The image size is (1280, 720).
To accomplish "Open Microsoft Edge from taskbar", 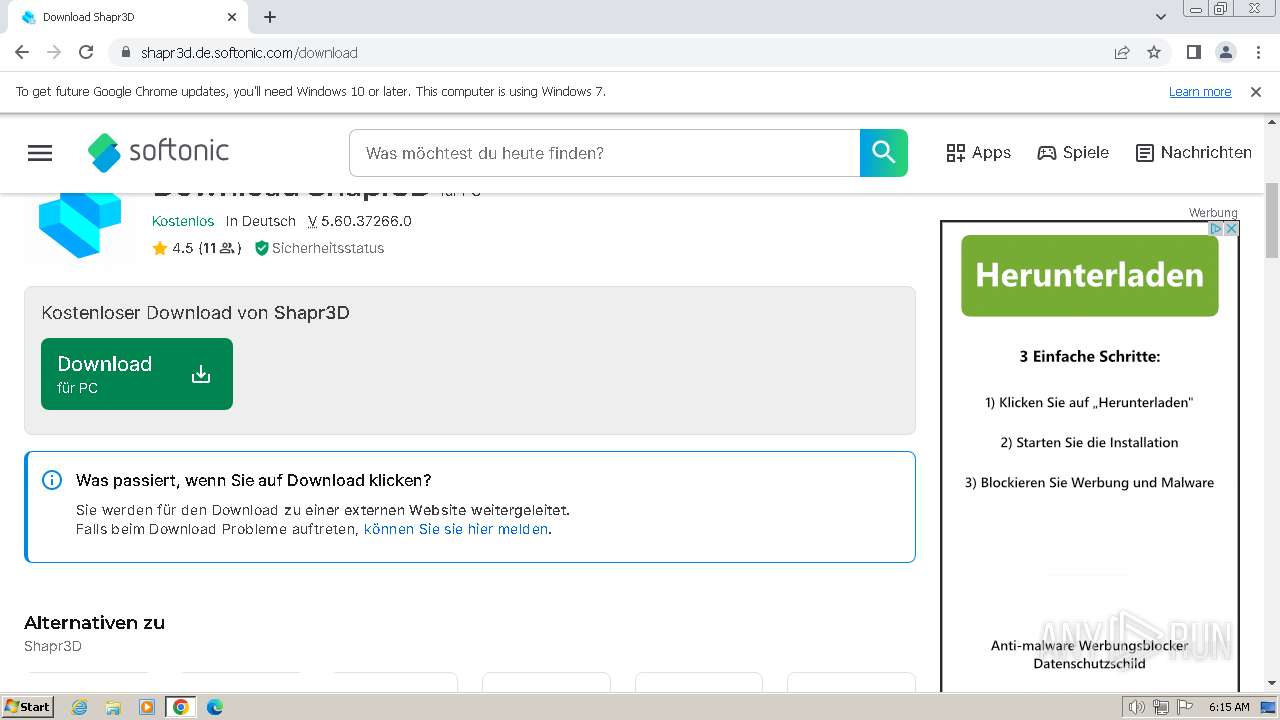I will tap(215, 707).
